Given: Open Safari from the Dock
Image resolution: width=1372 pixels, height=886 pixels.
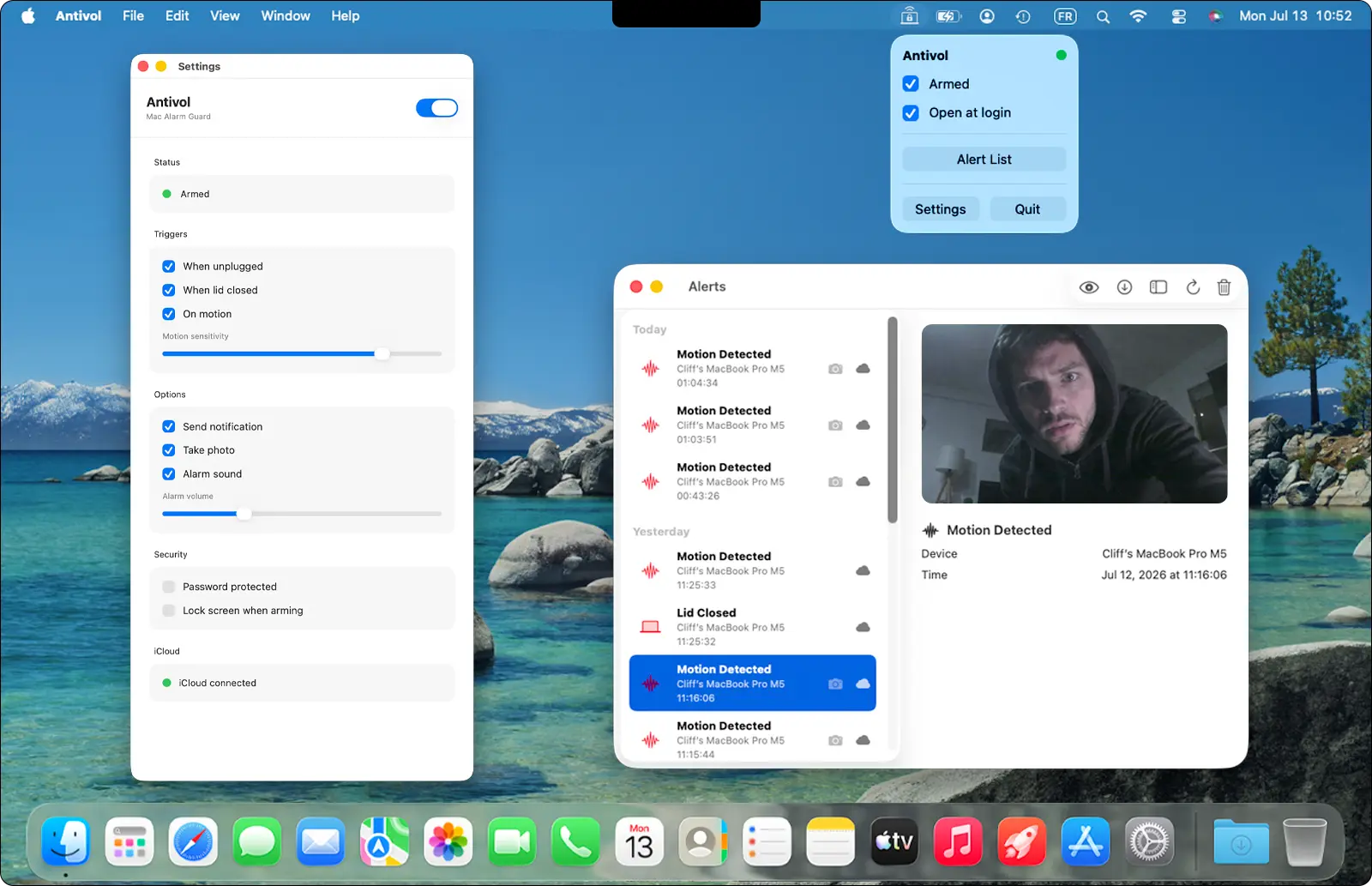Looking at the screenshot, I should click(193, 842).
